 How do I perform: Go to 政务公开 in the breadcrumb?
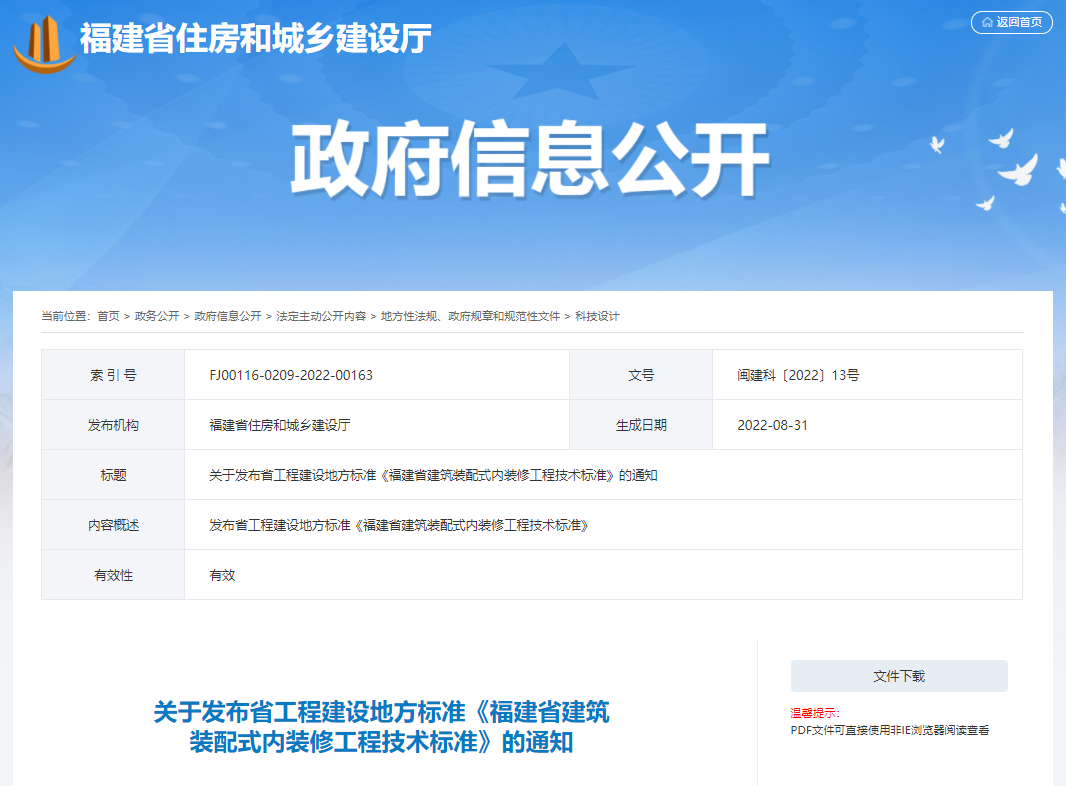[x=157, y=316]
